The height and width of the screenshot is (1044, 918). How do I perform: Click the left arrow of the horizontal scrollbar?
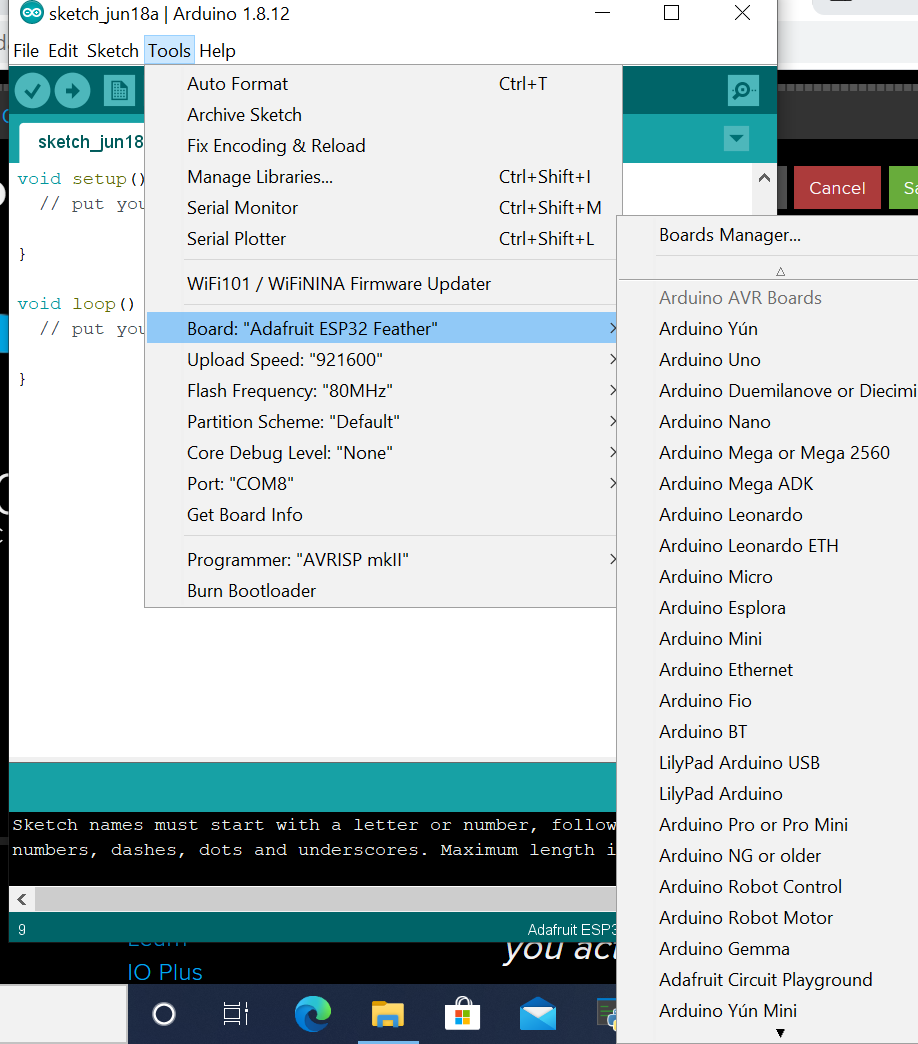(x=20, y=898)
